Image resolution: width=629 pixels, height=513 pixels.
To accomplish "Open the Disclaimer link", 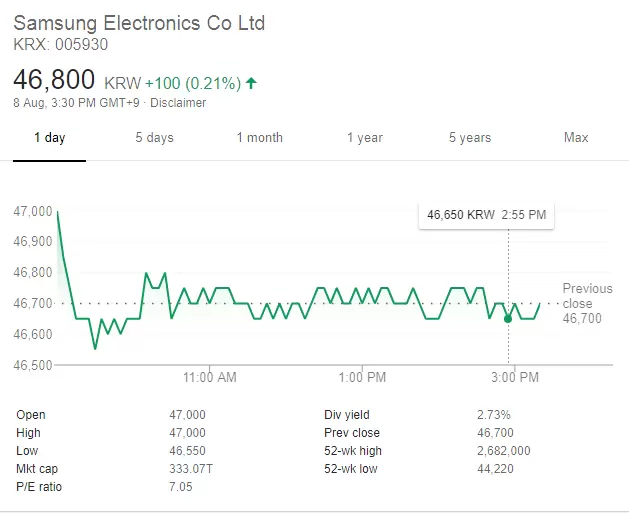I will click(x=180, y=103).
